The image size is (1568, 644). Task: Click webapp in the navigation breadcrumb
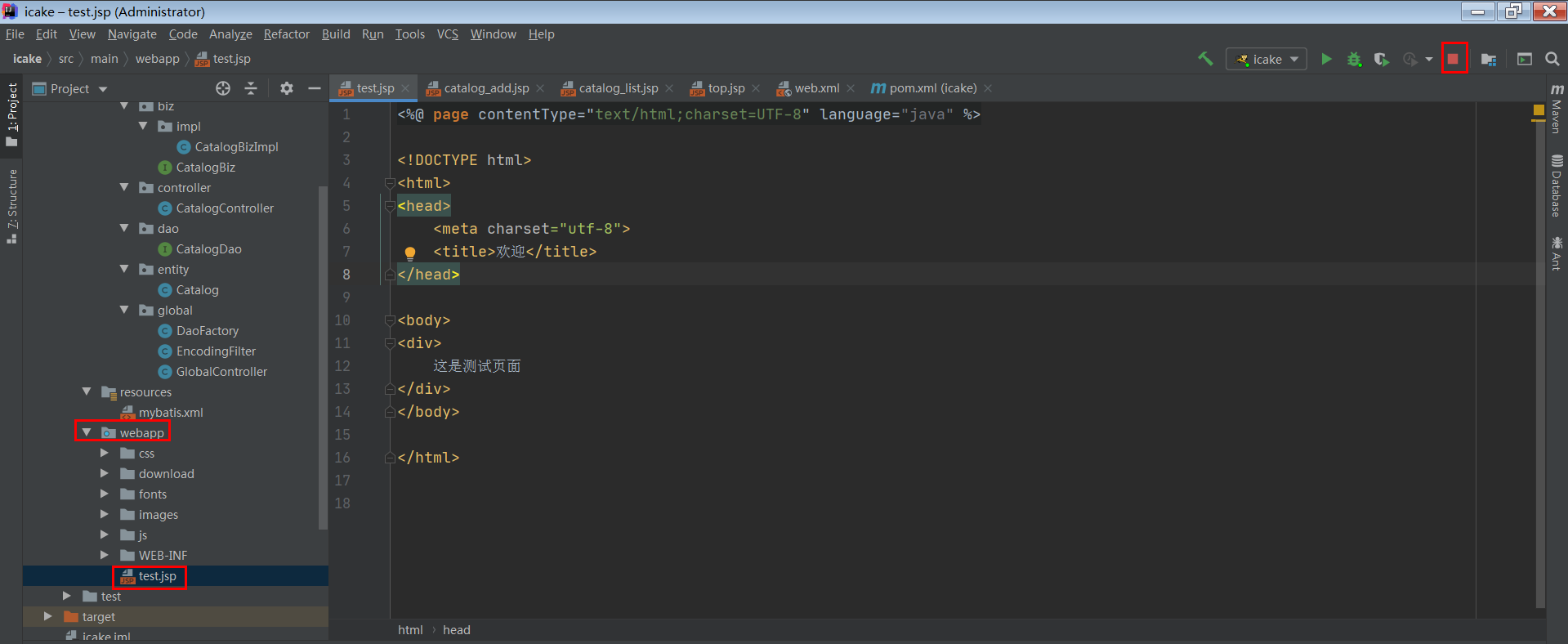(x=157, y=59)
